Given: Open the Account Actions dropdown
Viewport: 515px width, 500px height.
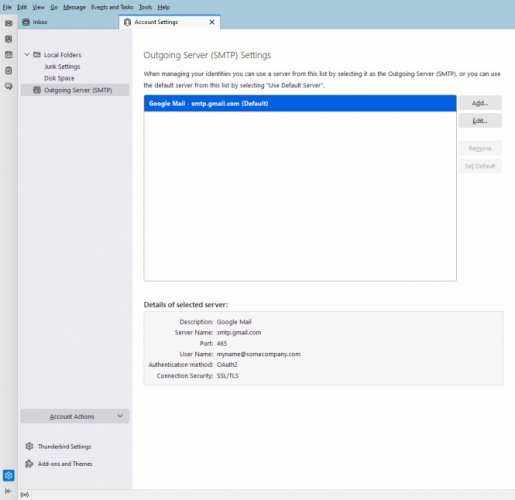Looking at the screenshot, I should 75,416.
